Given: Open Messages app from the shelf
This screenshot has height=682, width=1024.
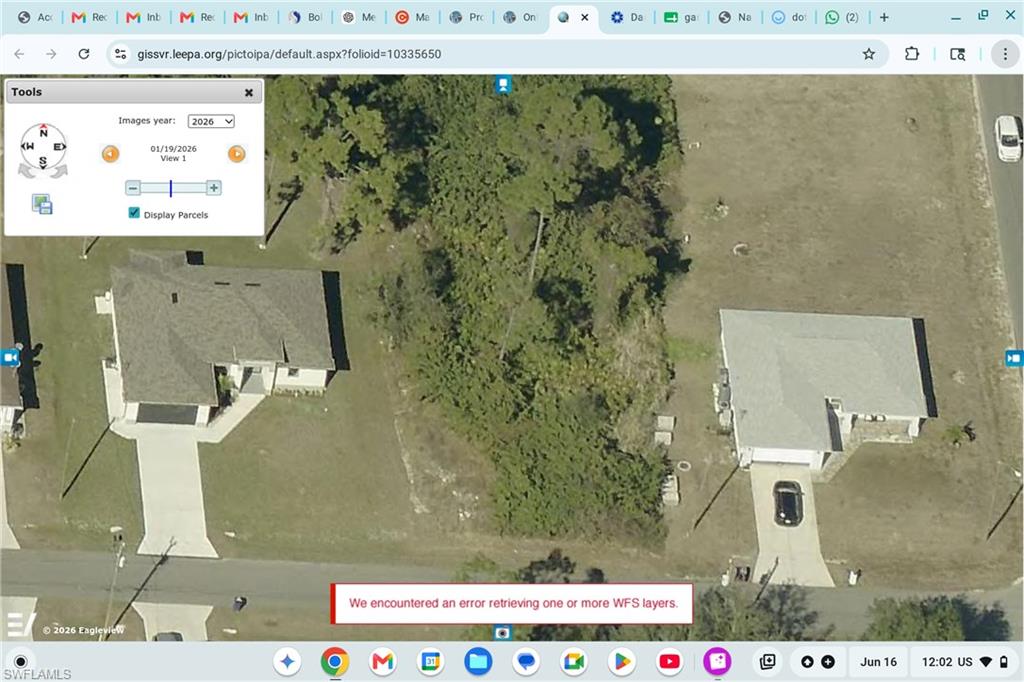Looking at the screenshot, I should (526, 662).
